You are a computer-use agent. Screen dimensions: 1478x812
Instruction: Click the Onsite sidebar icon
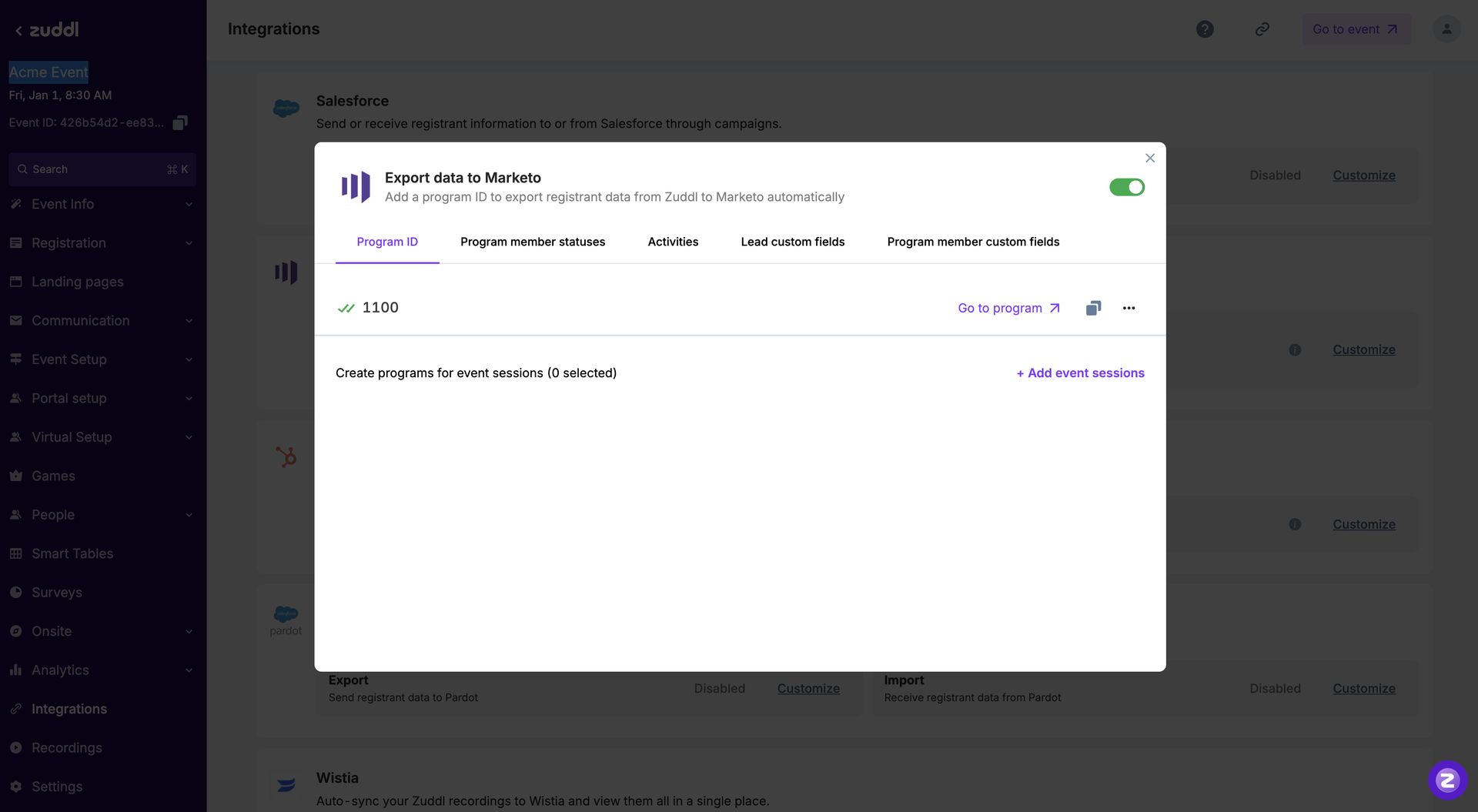click(x=15, y=631)
